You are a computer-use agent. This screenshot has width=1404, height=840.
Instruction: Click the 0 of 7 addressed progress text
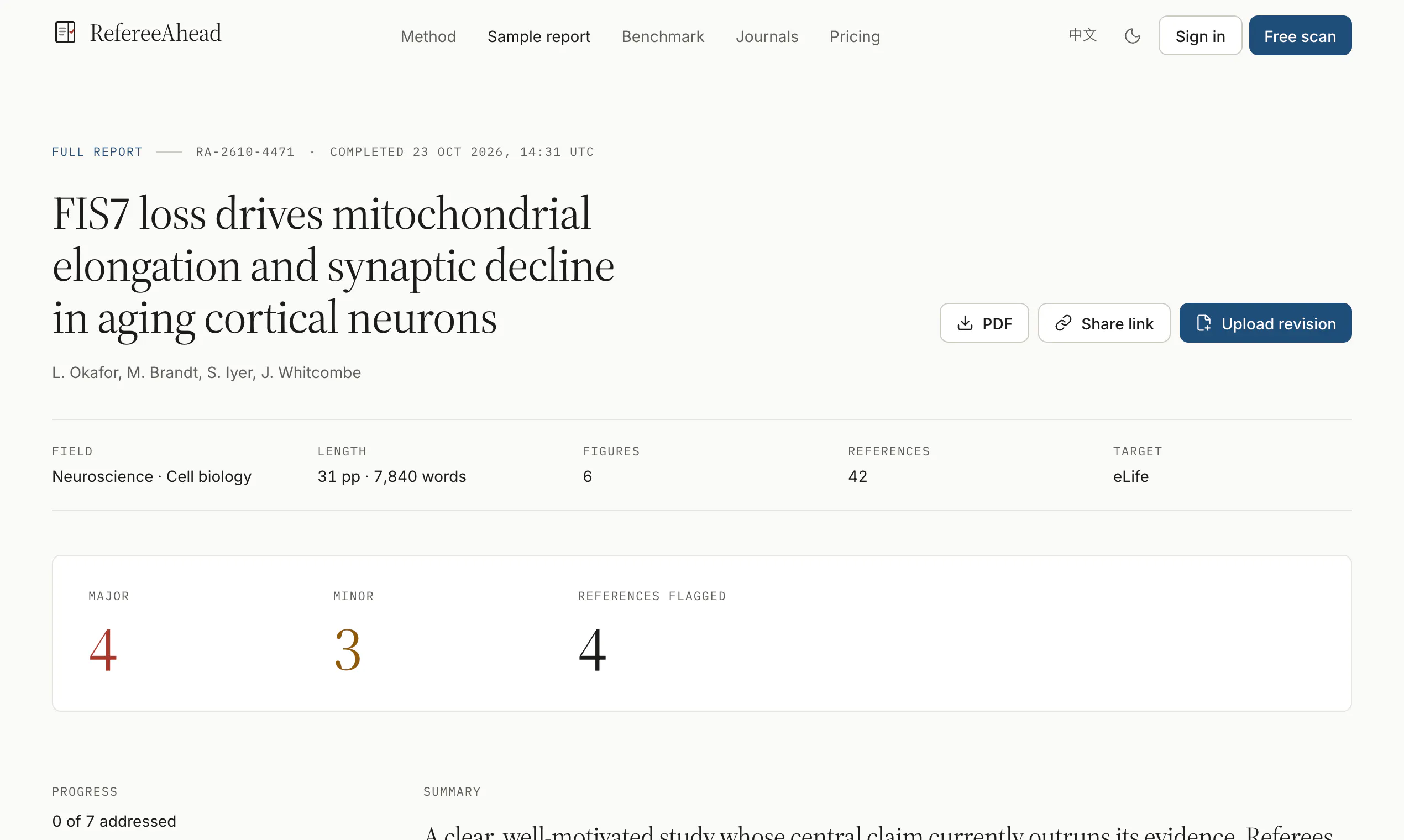[x=114, y=821]
